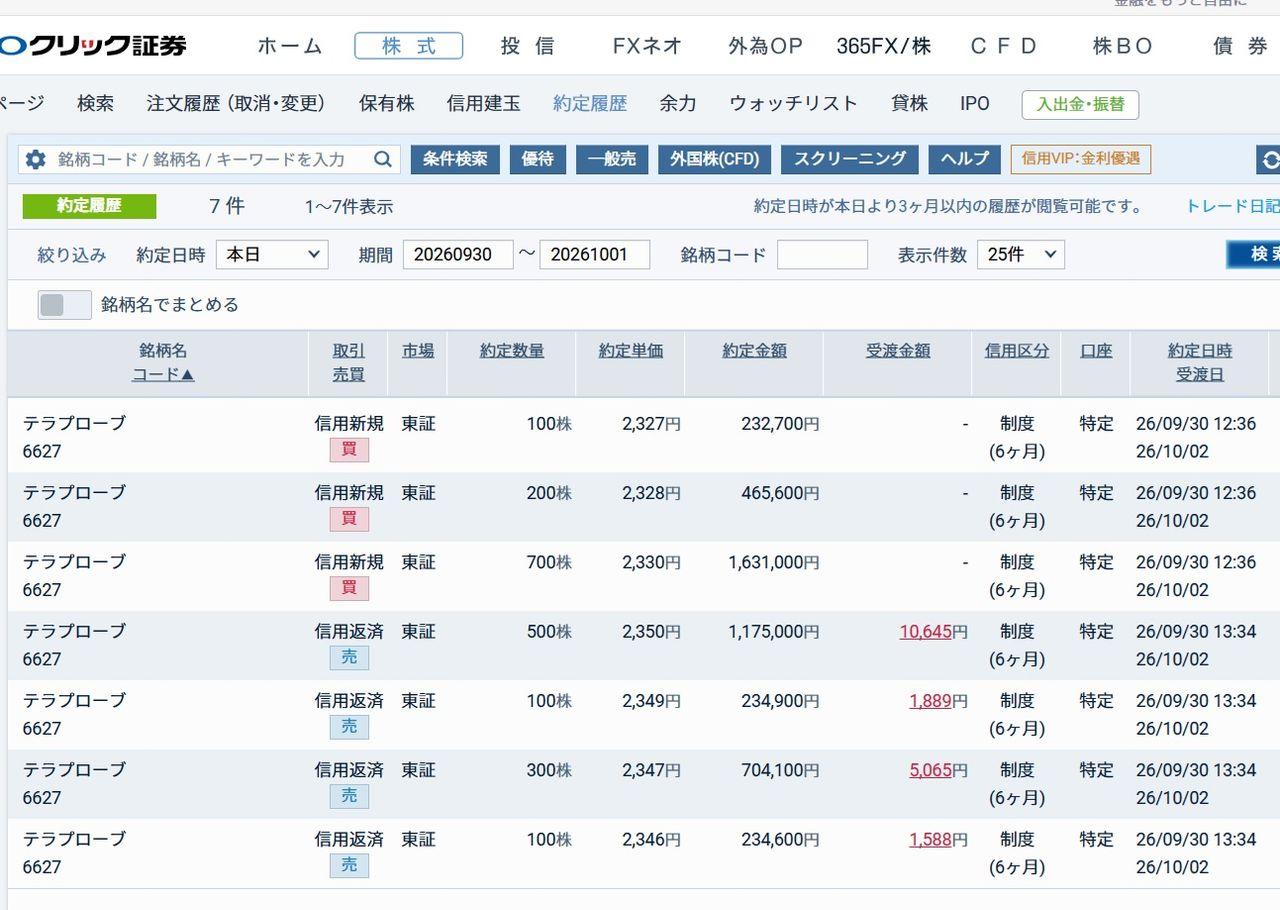Screen dimensions: 1280x910
Task: Click the 優待 button
Action: click(x=538, y=159)
